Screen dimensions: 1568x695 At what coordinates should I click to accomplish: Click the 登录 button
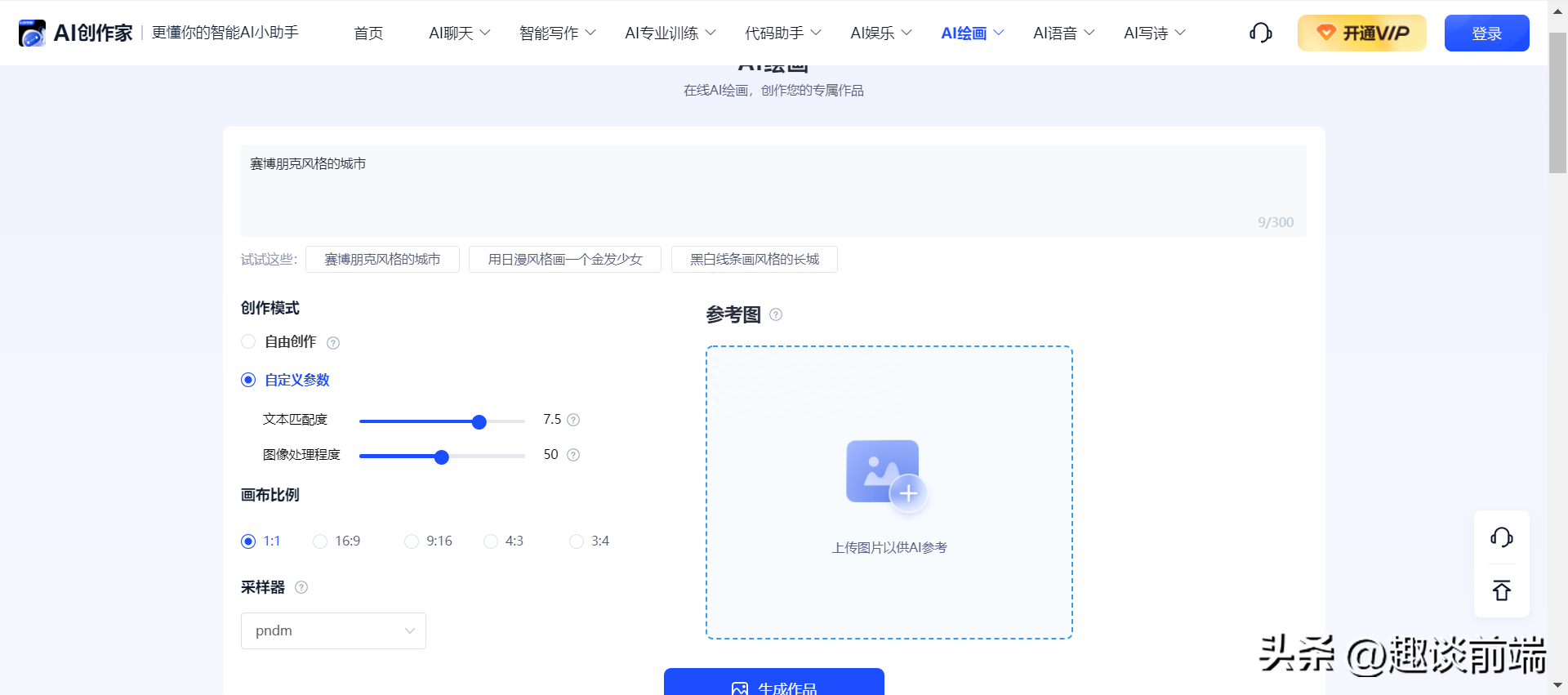click(x=1487, y=33)
